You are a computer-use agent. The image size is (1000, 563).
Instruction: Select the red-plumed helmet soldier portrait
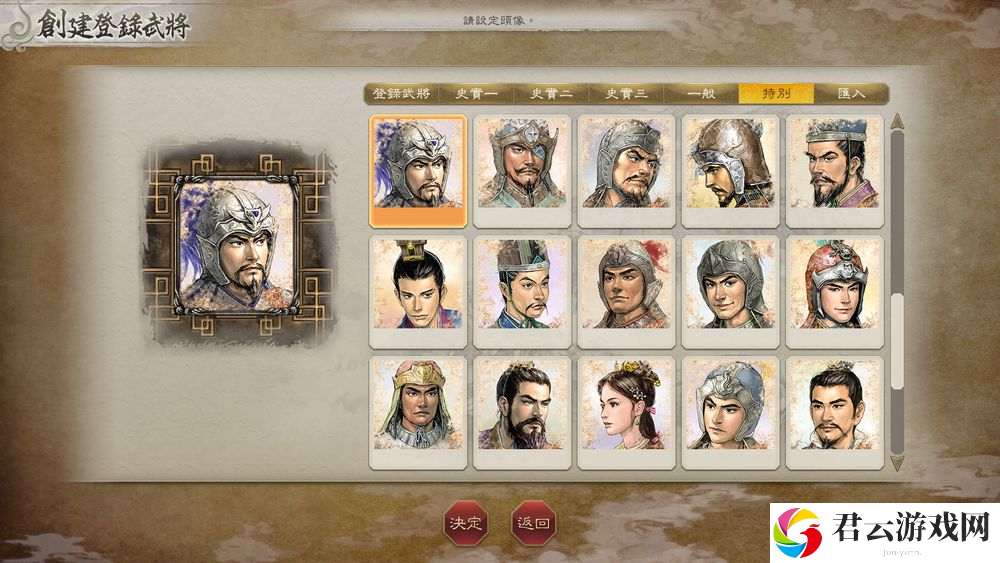point(626,291)
